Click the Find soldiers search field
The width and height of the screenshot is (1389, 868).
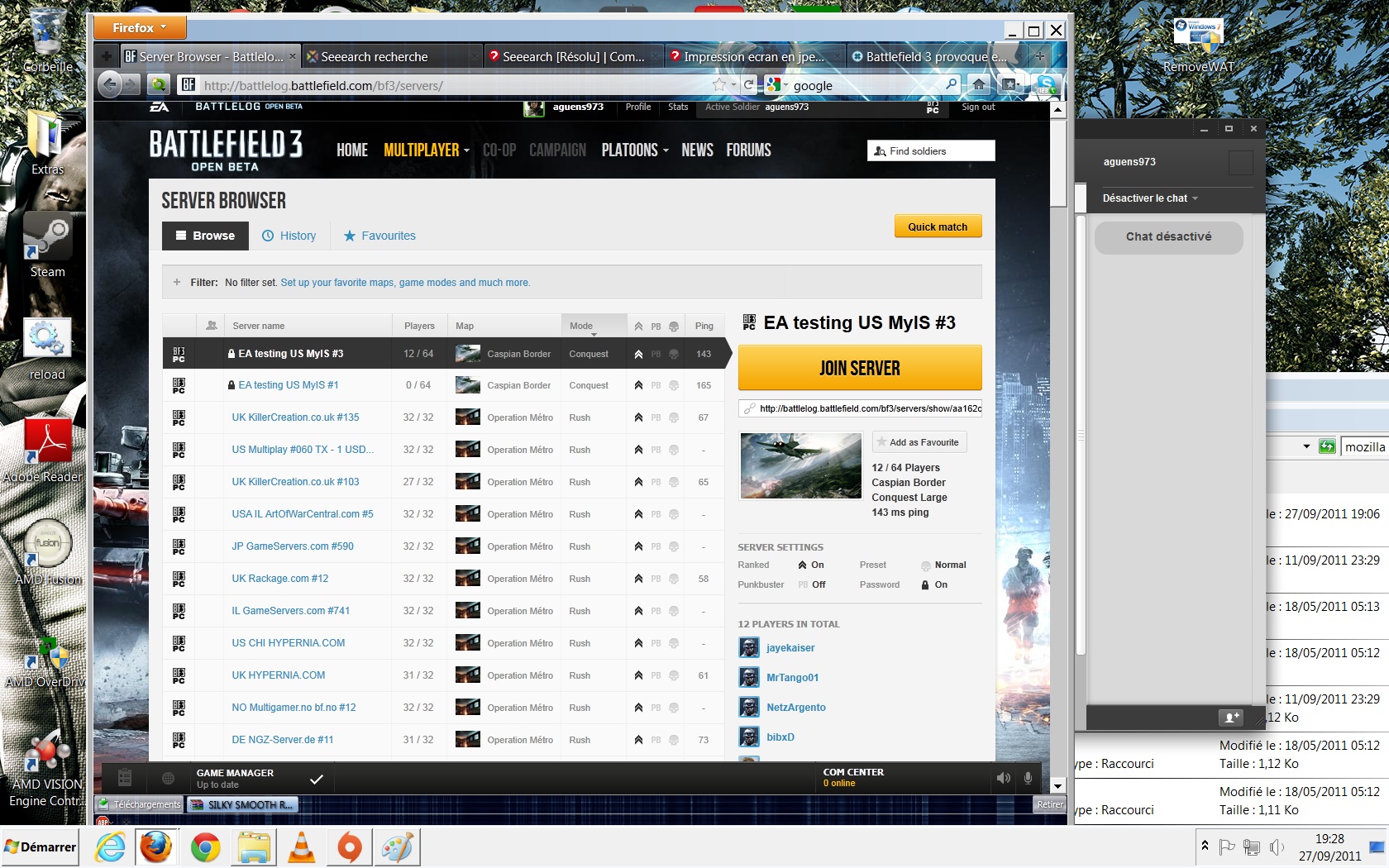pyautogui.click(x=931, y=150)
